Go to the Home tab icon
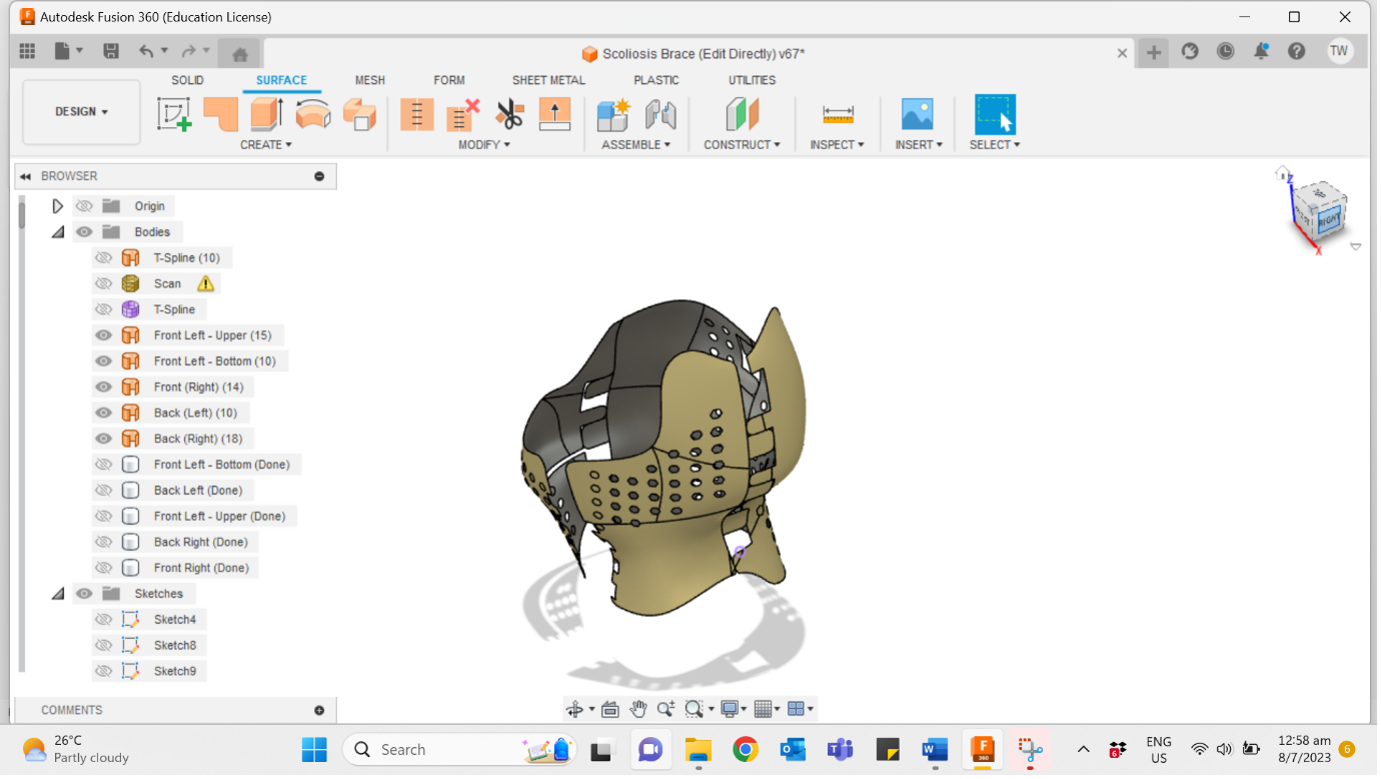The width and height of the screenshot is (1381, 779). click(240, 53)
